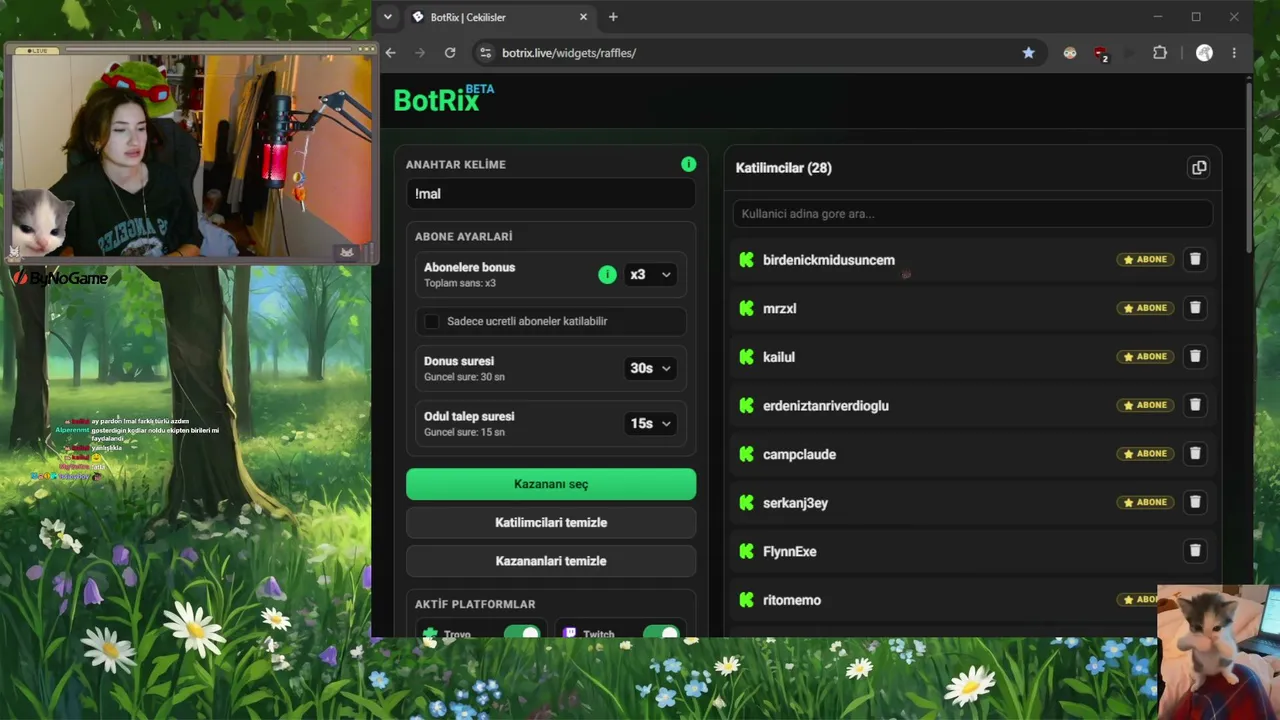The image size is (1280, 720).
Task: Go back to the previous page
Action: (391, 53)
